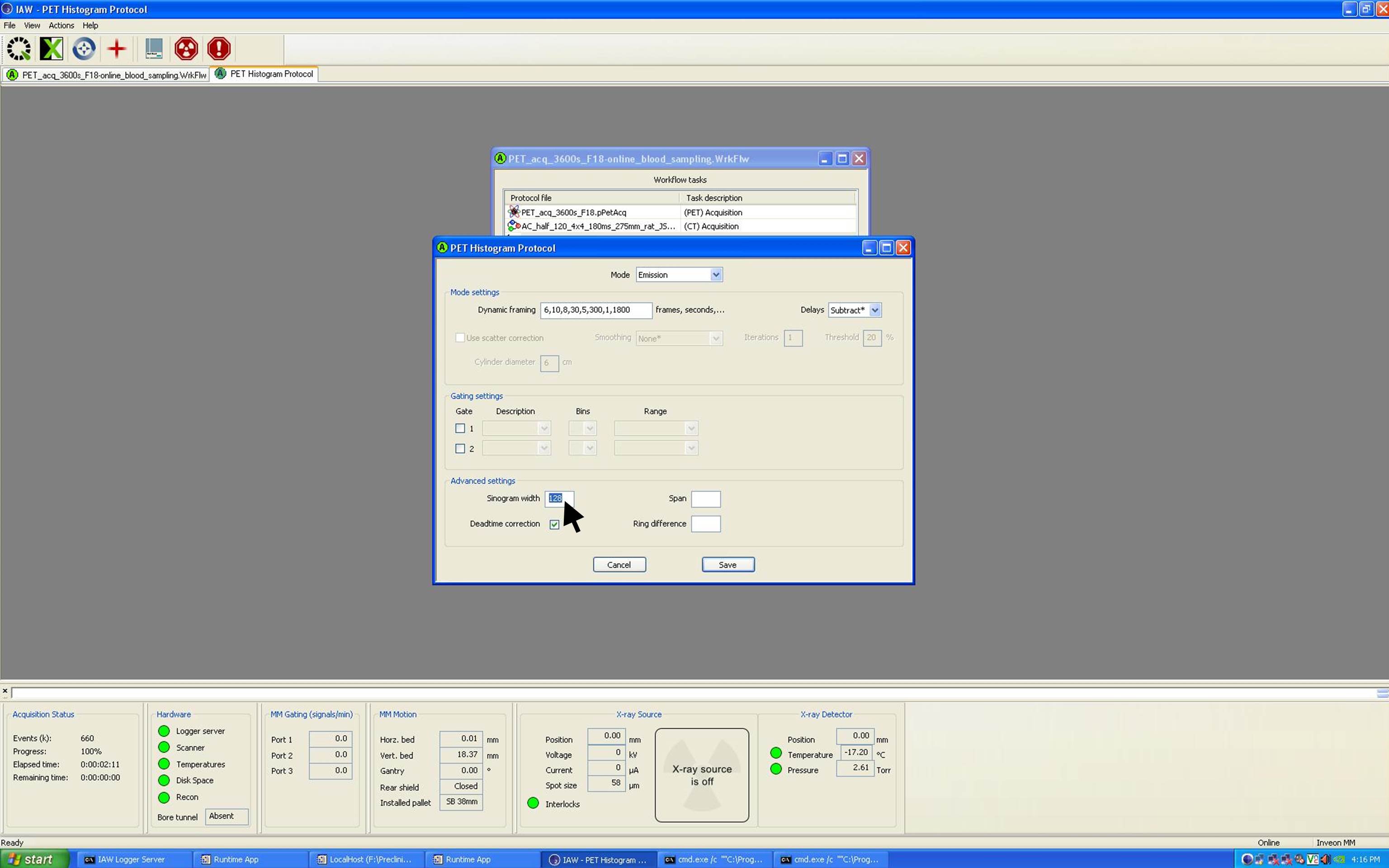
Task: Open the Actions menu
Action: pos(61,25)
